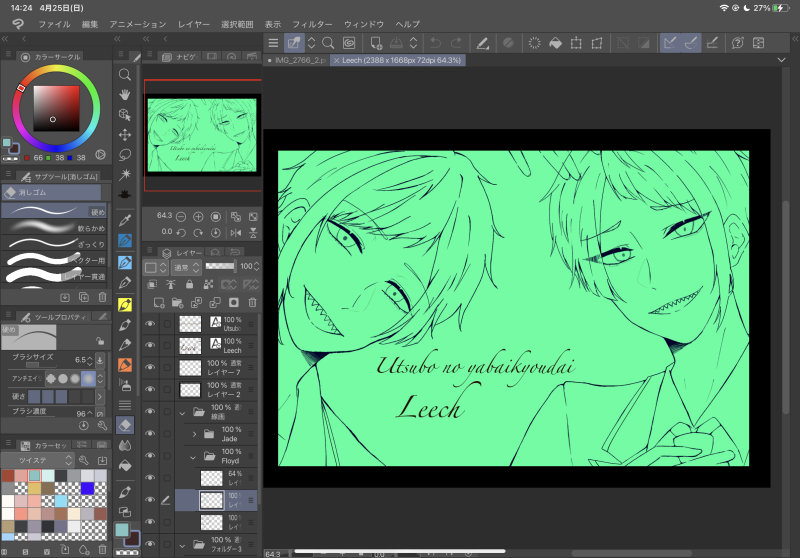Create new layer folder icon
Screen dimensions: 800x558
[x=178, y=303]
